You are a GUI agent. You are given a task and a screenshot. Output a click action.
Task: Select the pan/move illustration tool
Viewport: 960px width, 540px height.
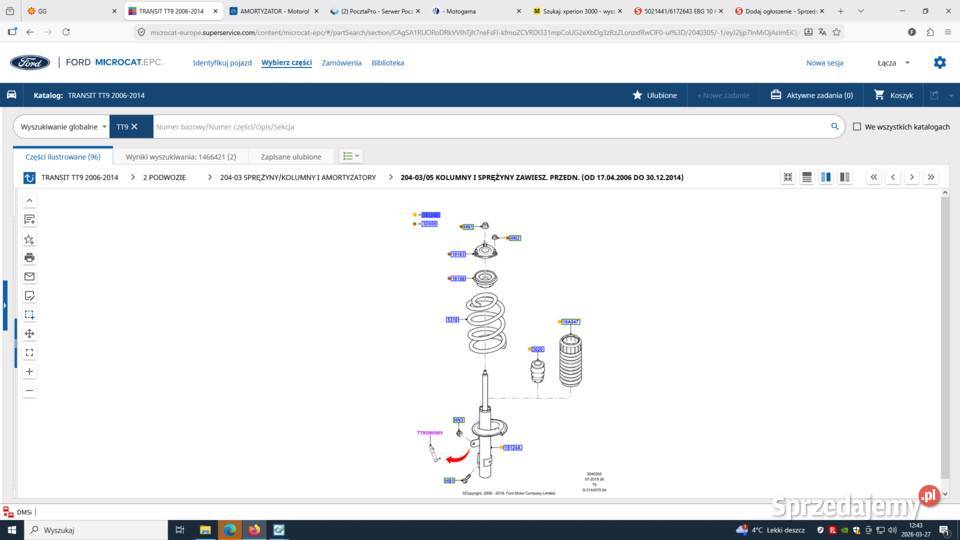(29, 333)
